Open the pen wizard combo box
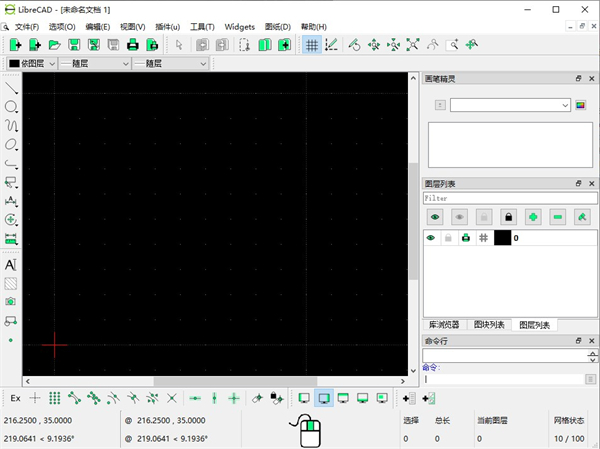 click(x=509, y=104)
